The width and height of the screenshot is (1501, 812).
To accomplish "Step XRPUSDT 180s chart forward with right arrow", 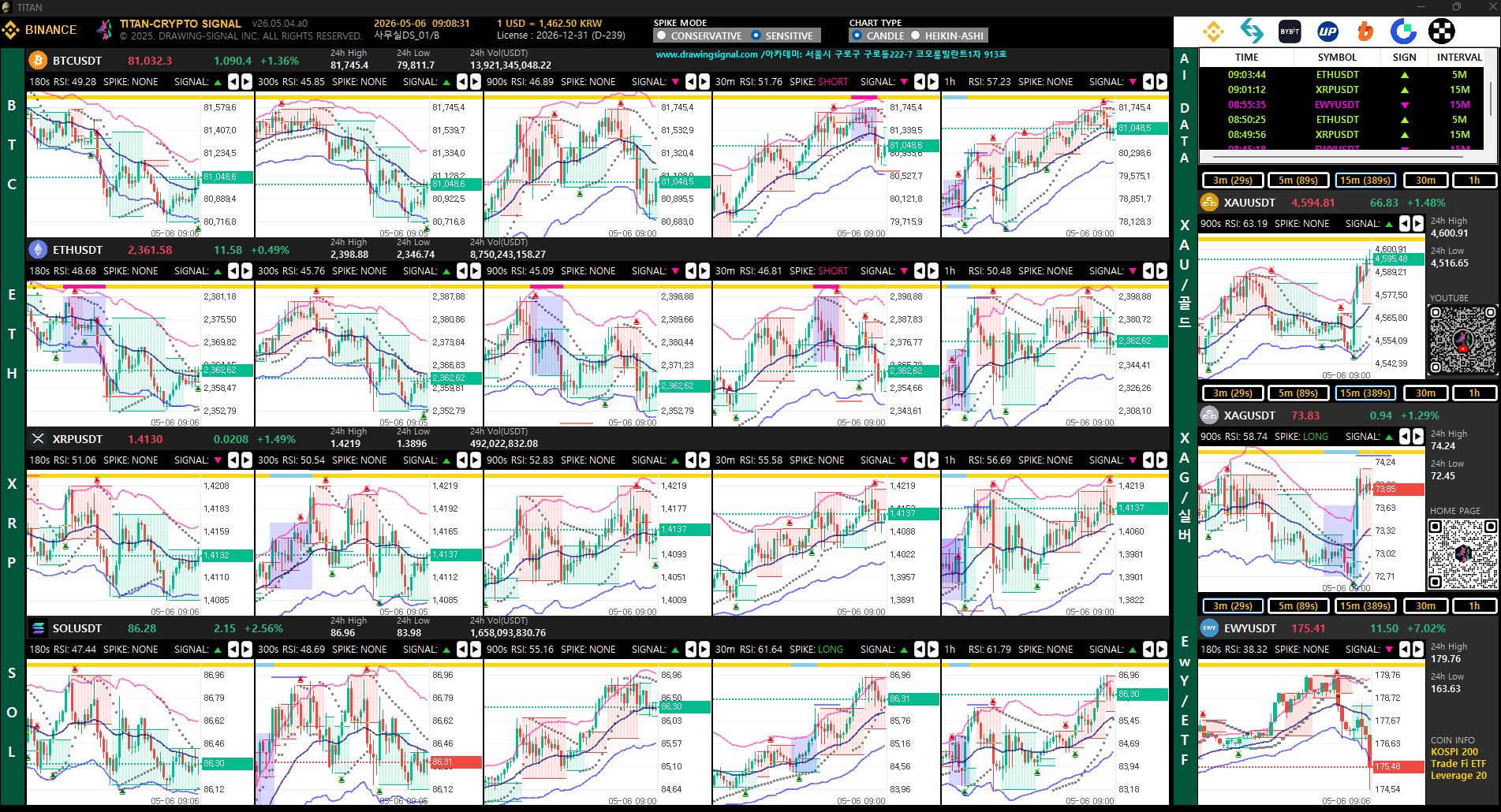I will click(x=246, y=460).
